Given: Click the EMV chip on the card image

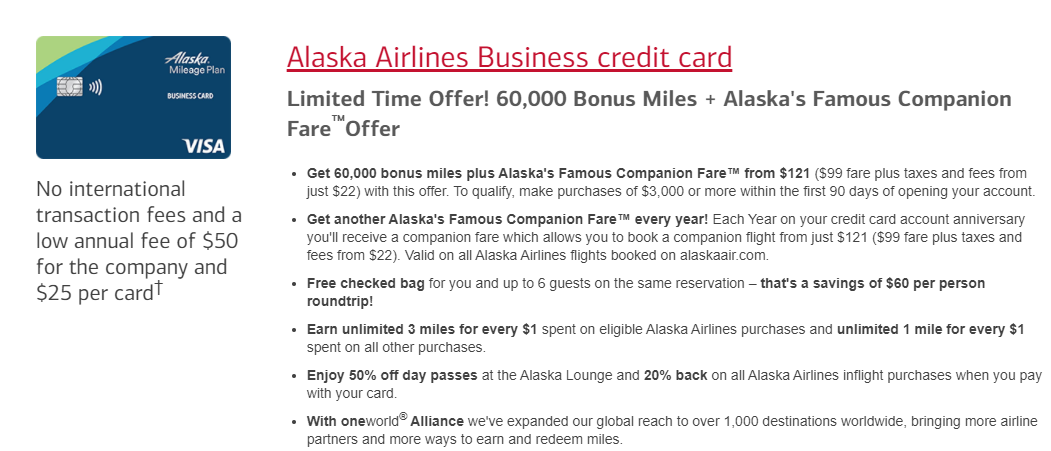Looking at the screenshot, I should (70, 86).
